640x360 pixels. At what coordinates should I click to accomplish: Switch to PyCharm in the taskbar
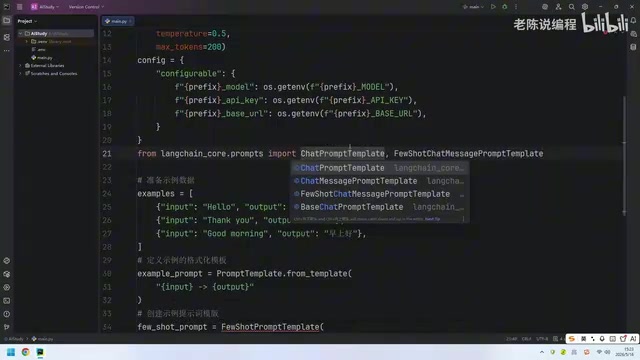[40, 352]
